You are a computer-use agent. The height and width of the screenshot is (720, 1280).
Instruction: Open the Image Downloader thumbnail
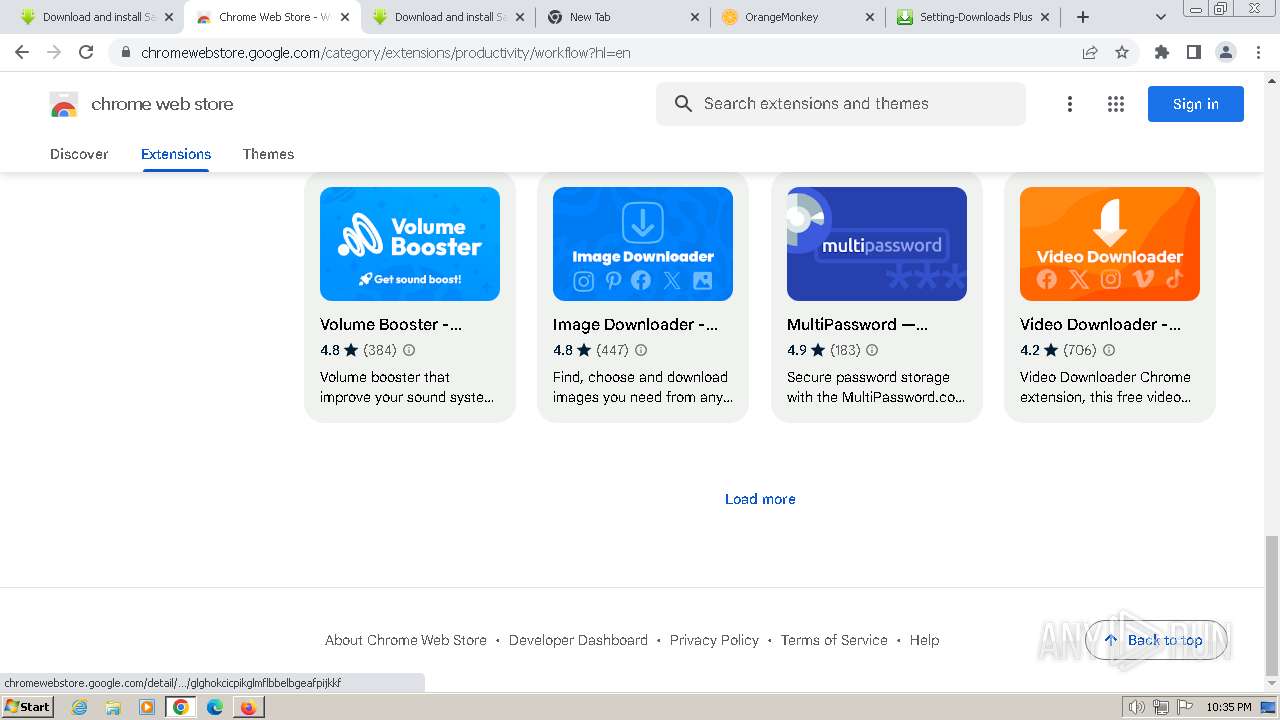pos(643,244)
